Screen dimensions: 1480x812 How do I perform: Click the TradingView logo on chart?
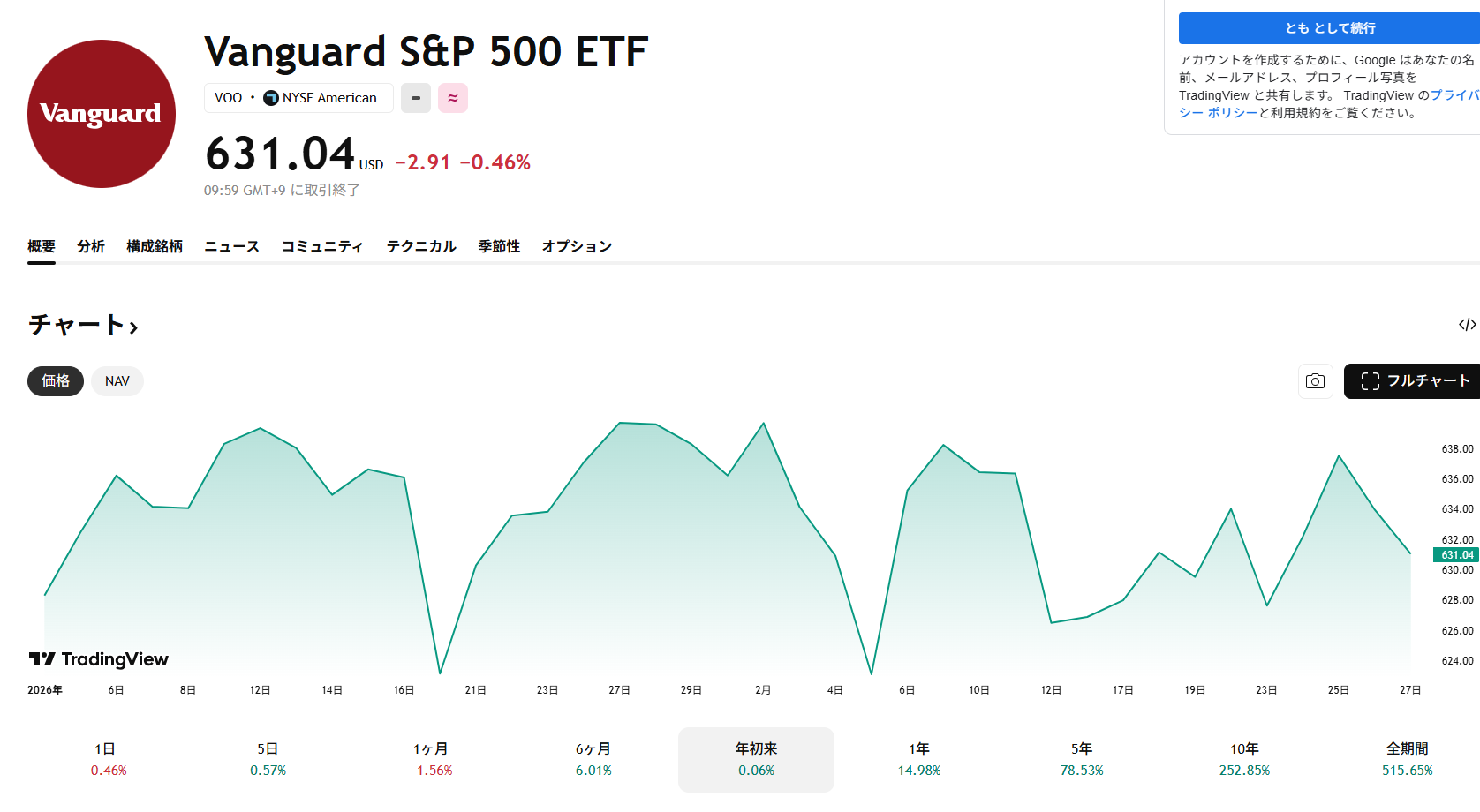pos(99,659)
